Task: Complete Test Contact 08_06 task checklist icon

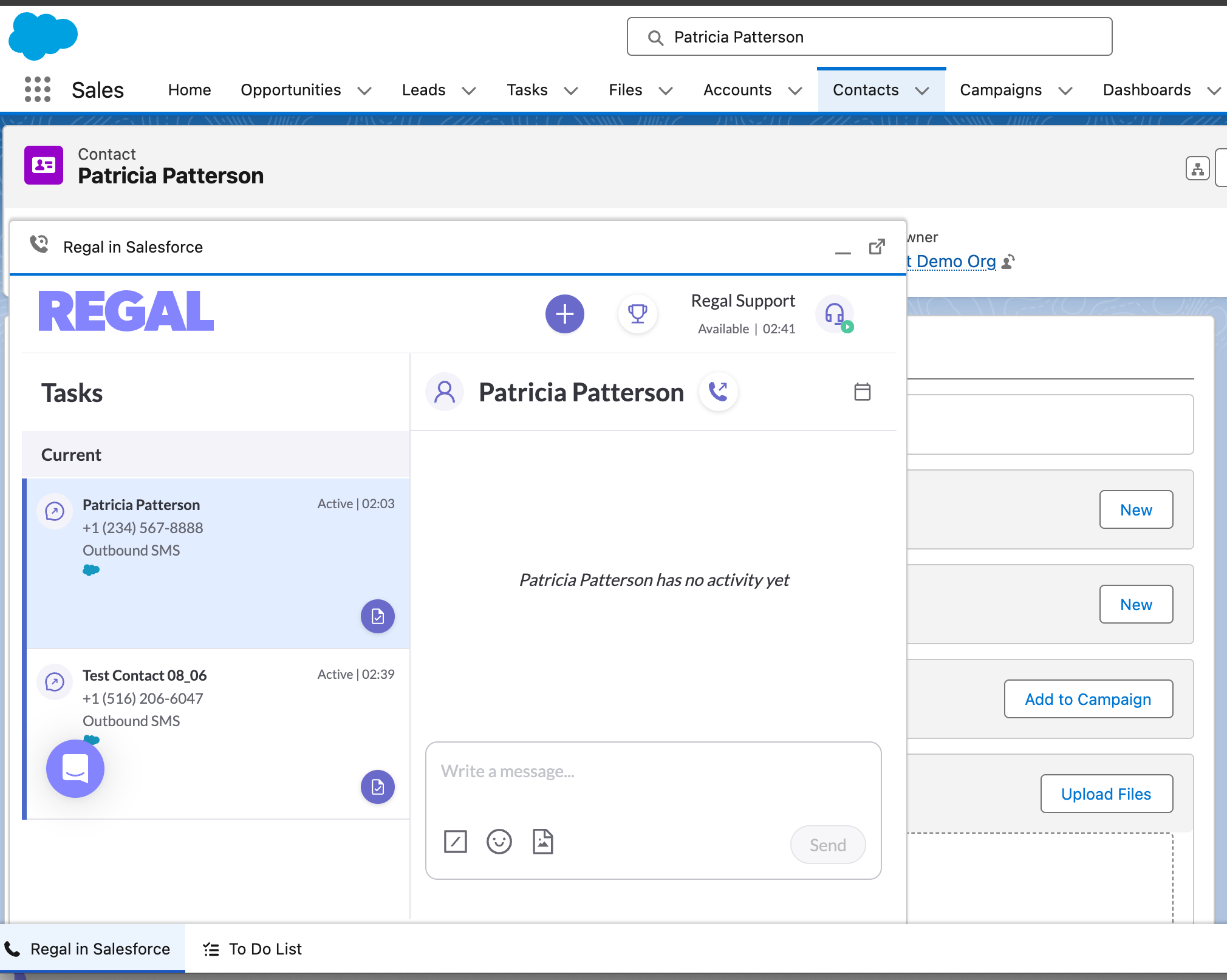Action: (x=378, y=787)
